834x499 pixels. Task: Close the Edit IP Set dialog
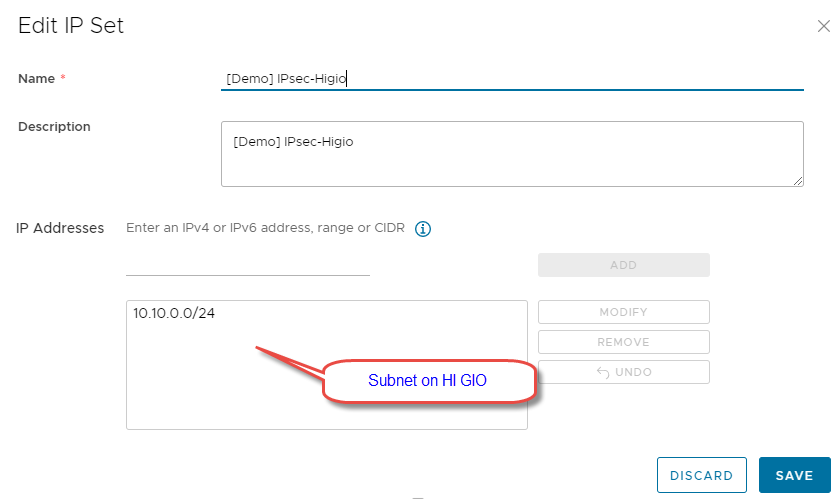pos(823,26)
